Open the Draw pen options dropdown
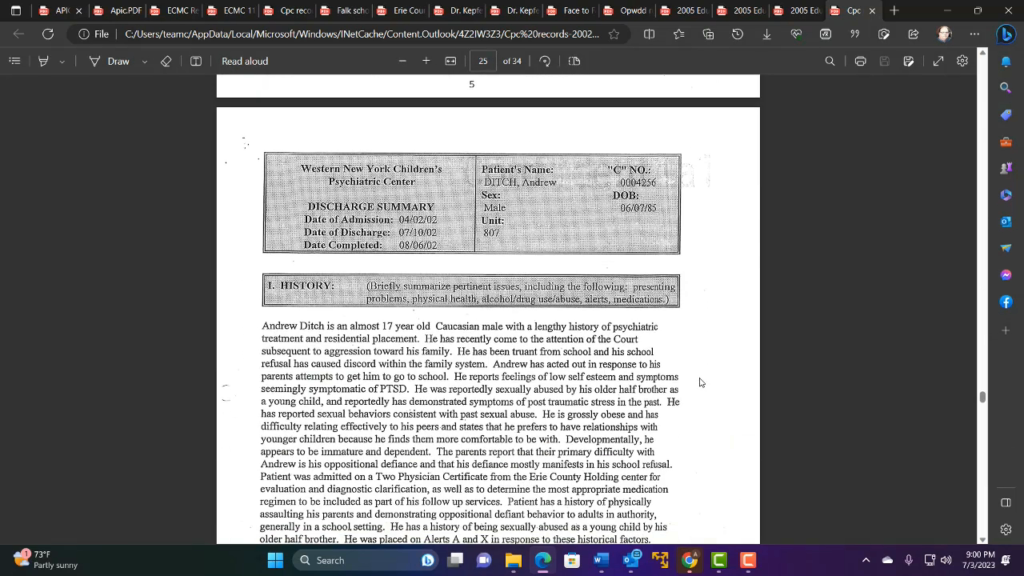The width and height of the screenshot is (1024, 576). [x=144, y=61]
